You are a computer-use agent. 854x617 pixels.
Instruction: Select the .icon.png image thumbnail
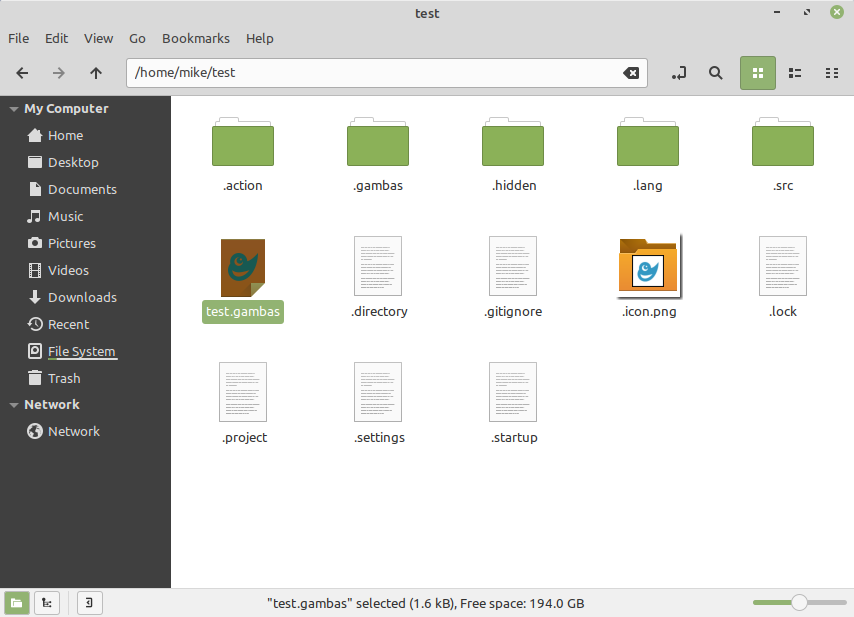pos(648,267)
